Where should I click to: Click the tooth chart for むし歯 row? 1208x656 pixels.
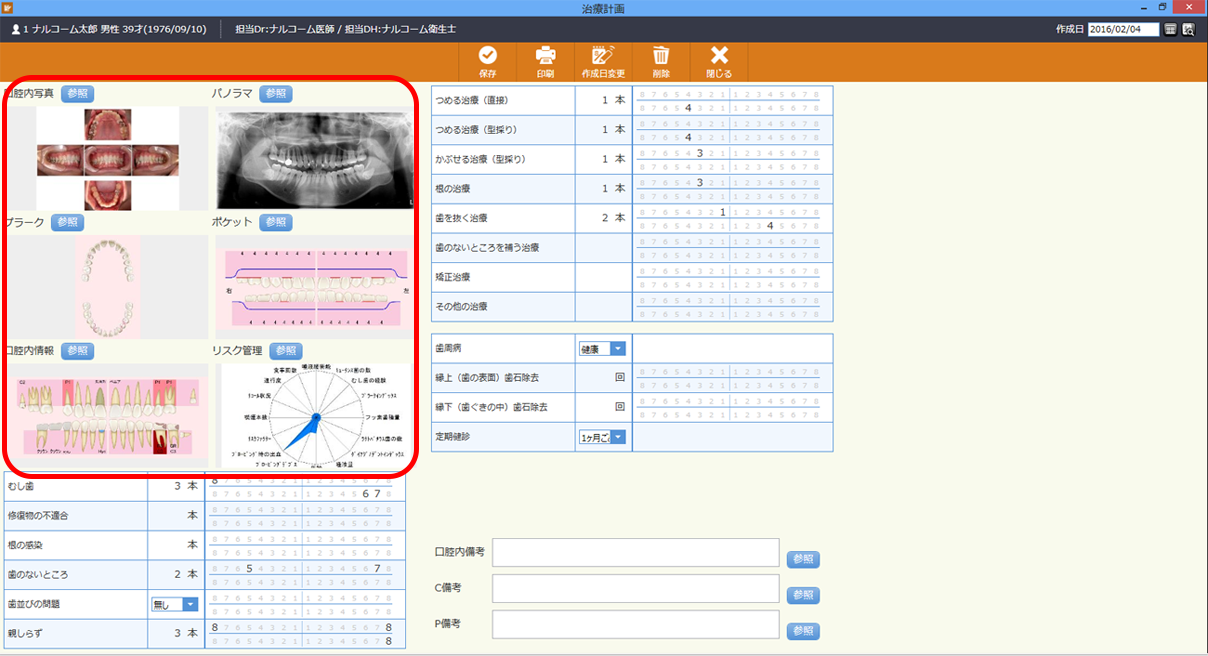304,487
